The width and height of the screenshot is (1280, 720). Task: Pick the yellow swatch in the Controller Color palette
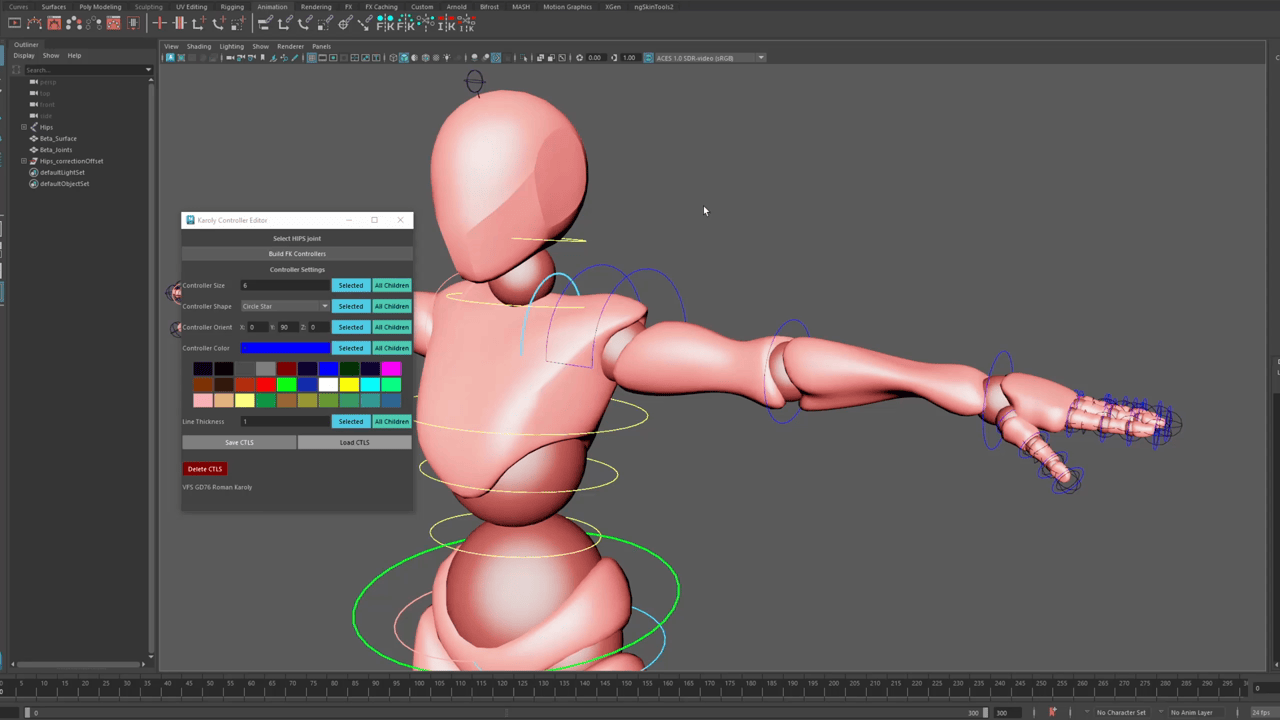click(349, 384)
